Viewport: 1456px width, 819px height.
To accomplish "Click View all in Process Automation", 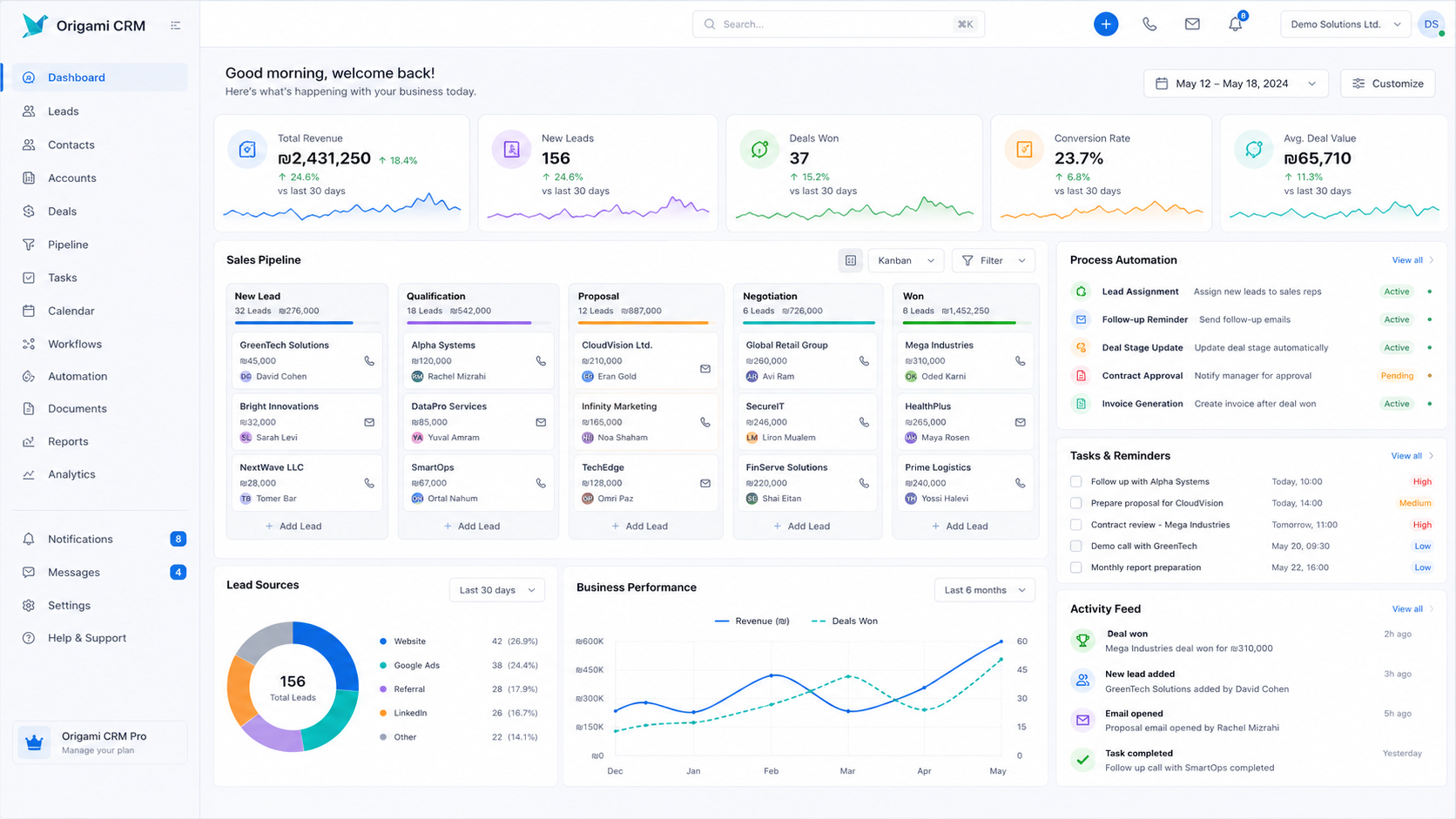I will pos(1412,260).
